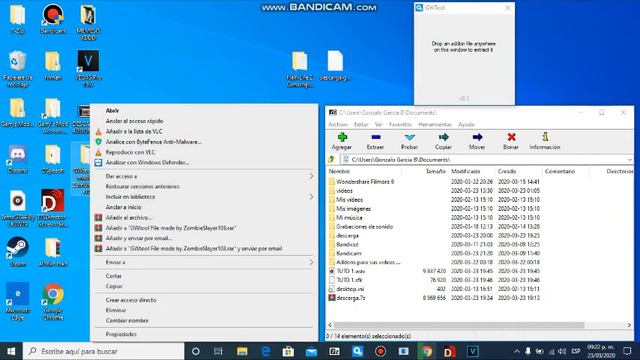Open Task View on the taskbar
The width and height of the screenshot is (640, 360).
click(218, 351)
